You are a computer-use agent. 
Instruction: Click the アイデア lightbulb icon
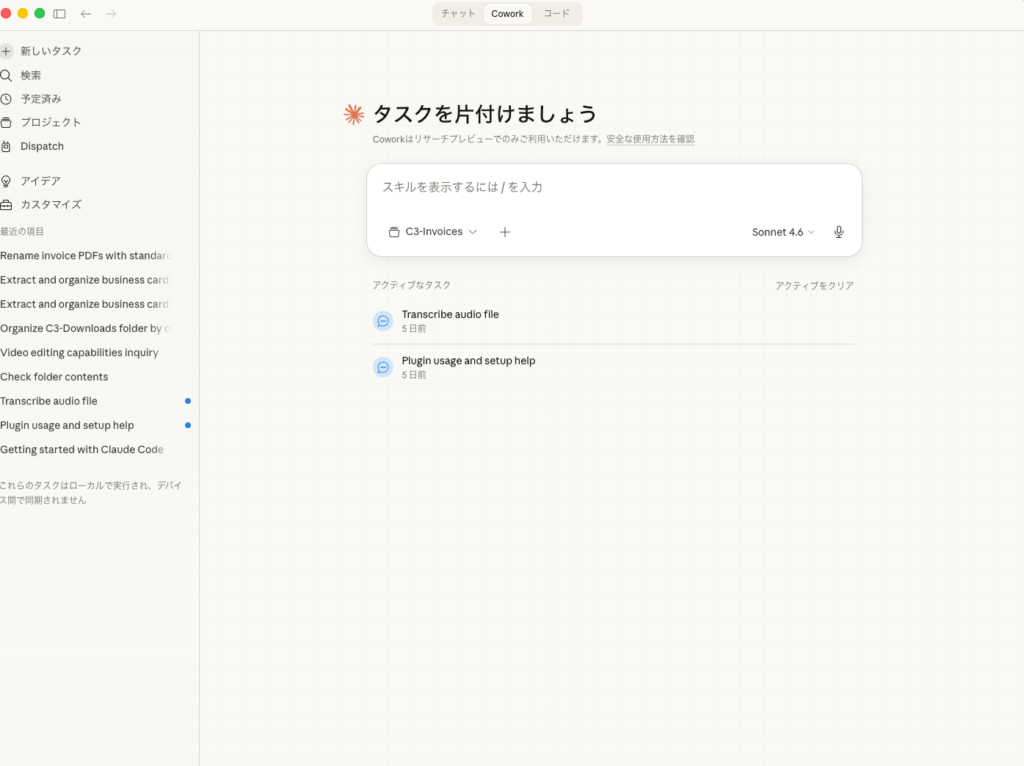(x=7, y=181)
